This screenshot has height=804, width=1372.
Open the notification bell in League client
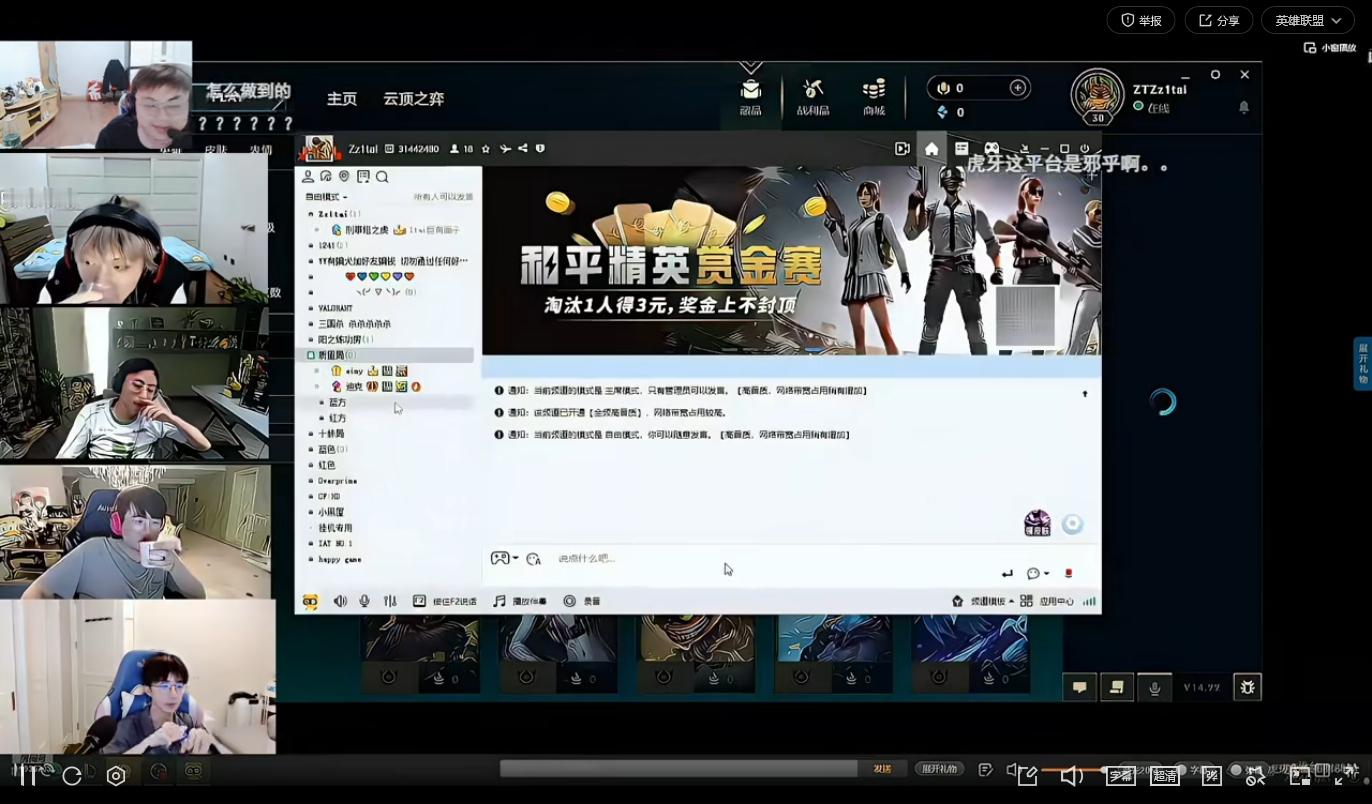click(x=1244, y=107)
